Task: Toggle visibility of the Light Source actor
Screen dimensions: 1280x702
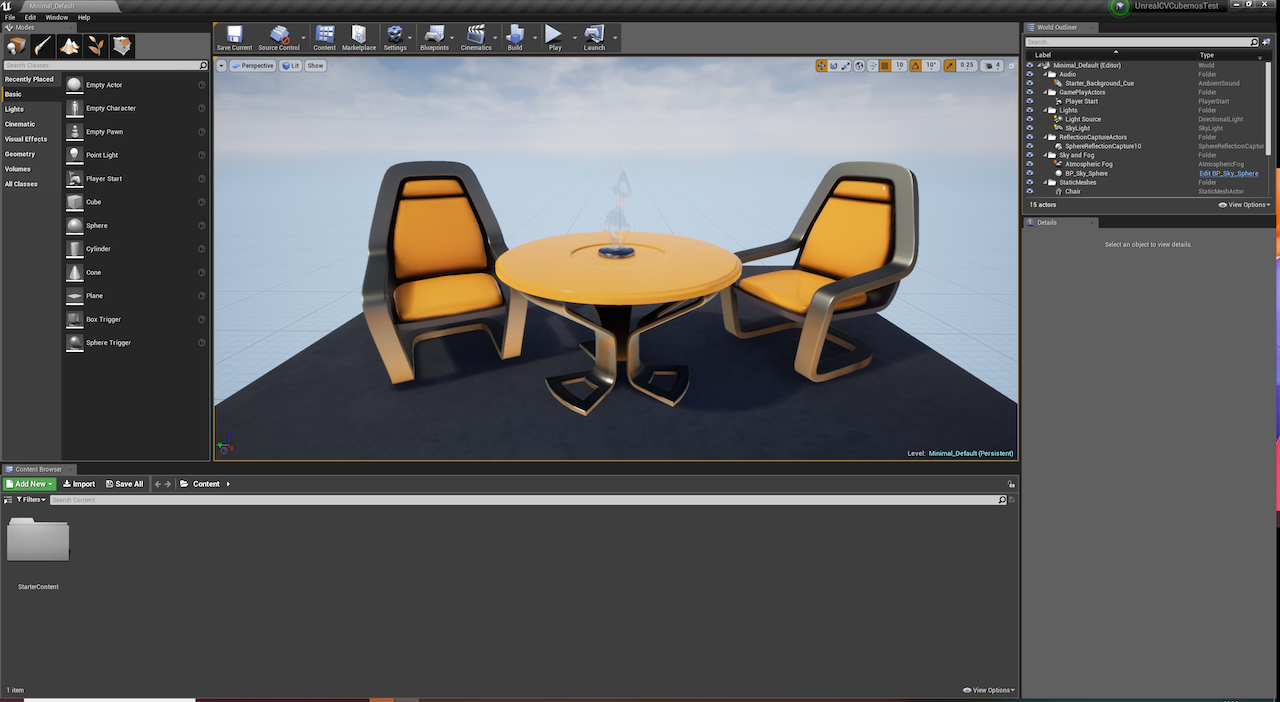Action: pyautogui.click(x=1029, y=119)
